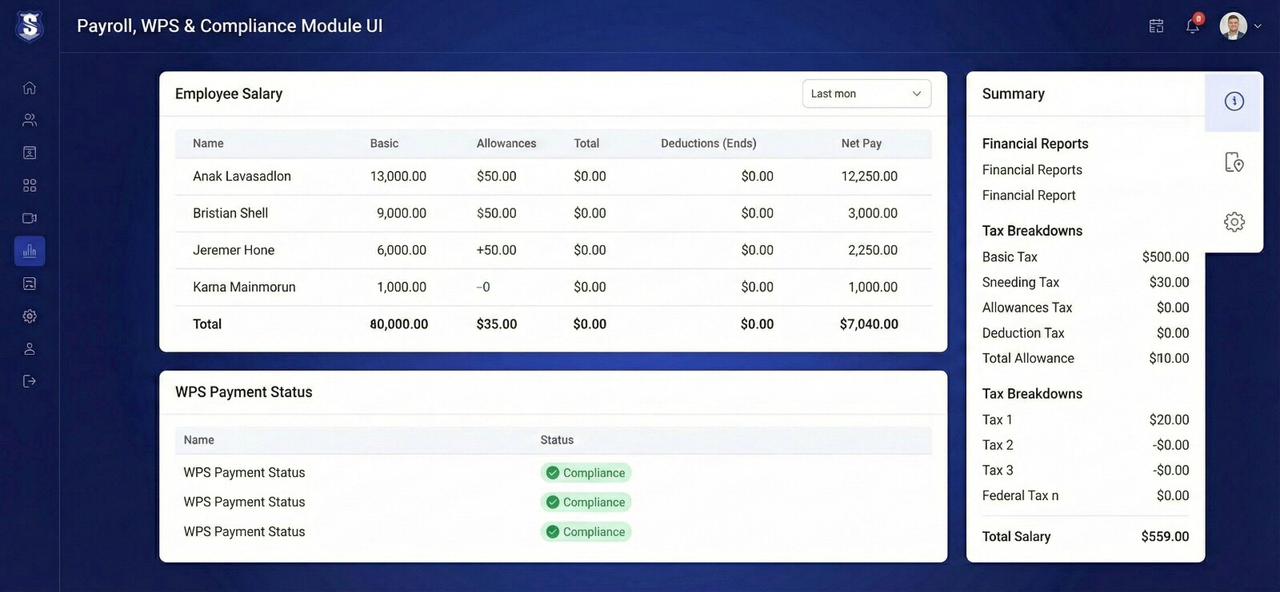Viewport: 1280px width, 592px height.
Task: Click the total net pay '$7,040.00'
Action: point(869,325)
